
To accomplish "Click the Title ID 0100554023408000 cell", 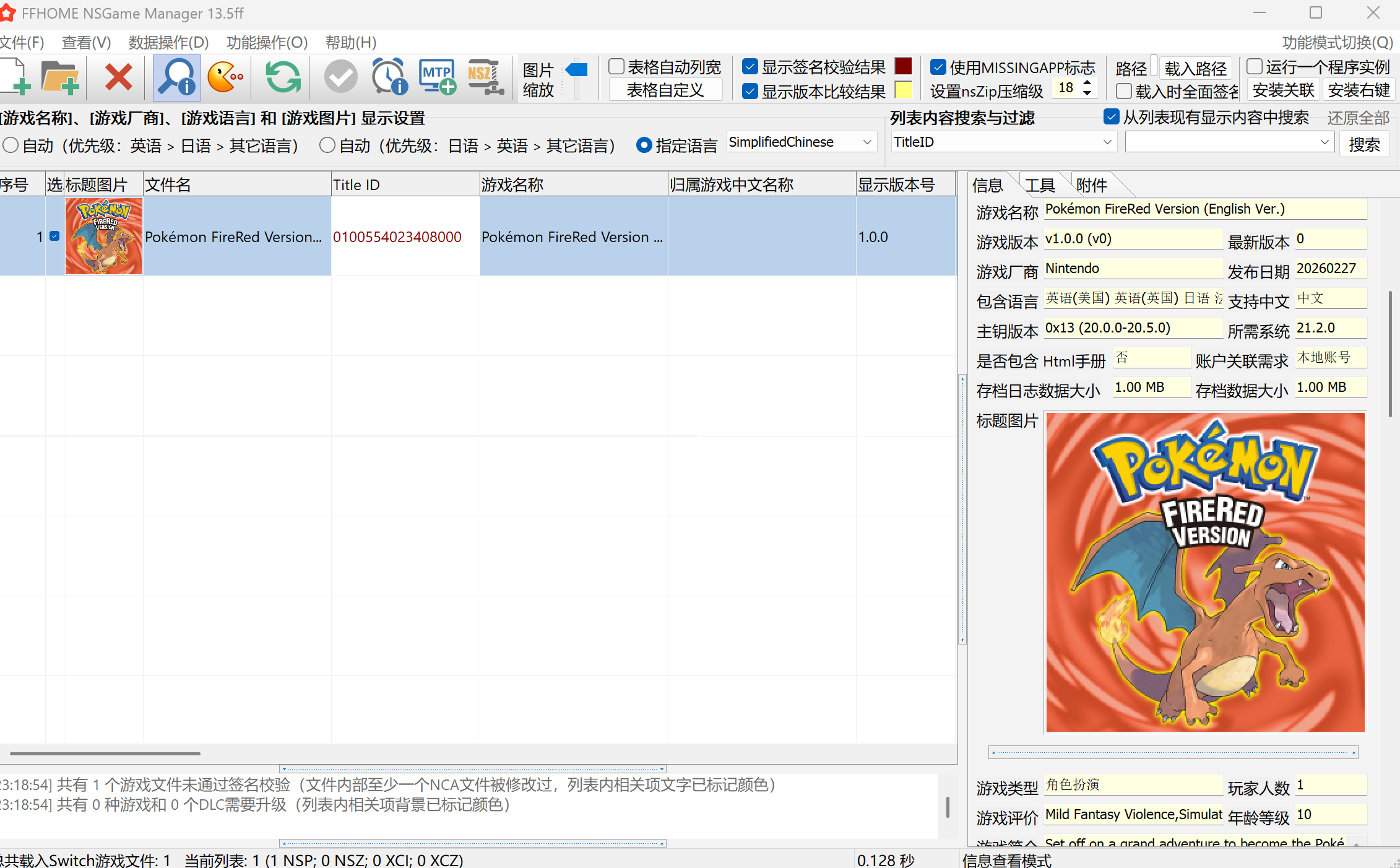I will (x=405, y=237).
